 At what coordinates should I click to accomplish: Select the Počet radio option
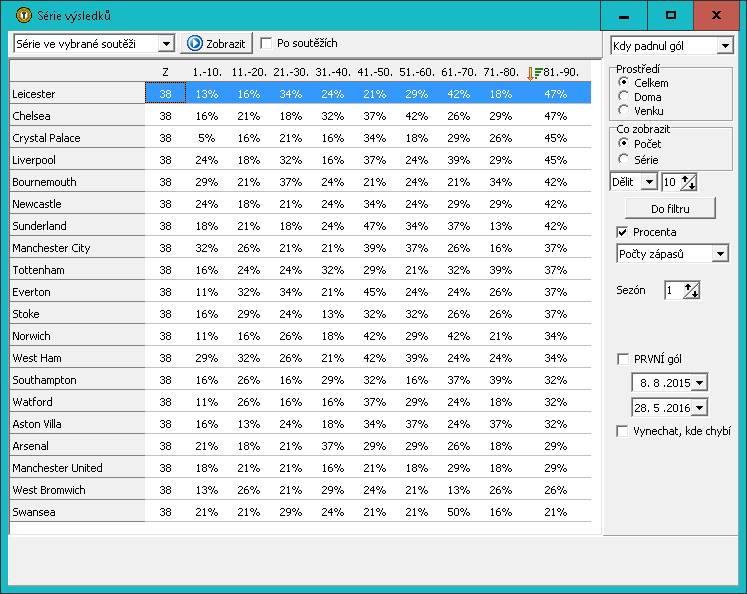pyautogui.click(x=623, y=143)
